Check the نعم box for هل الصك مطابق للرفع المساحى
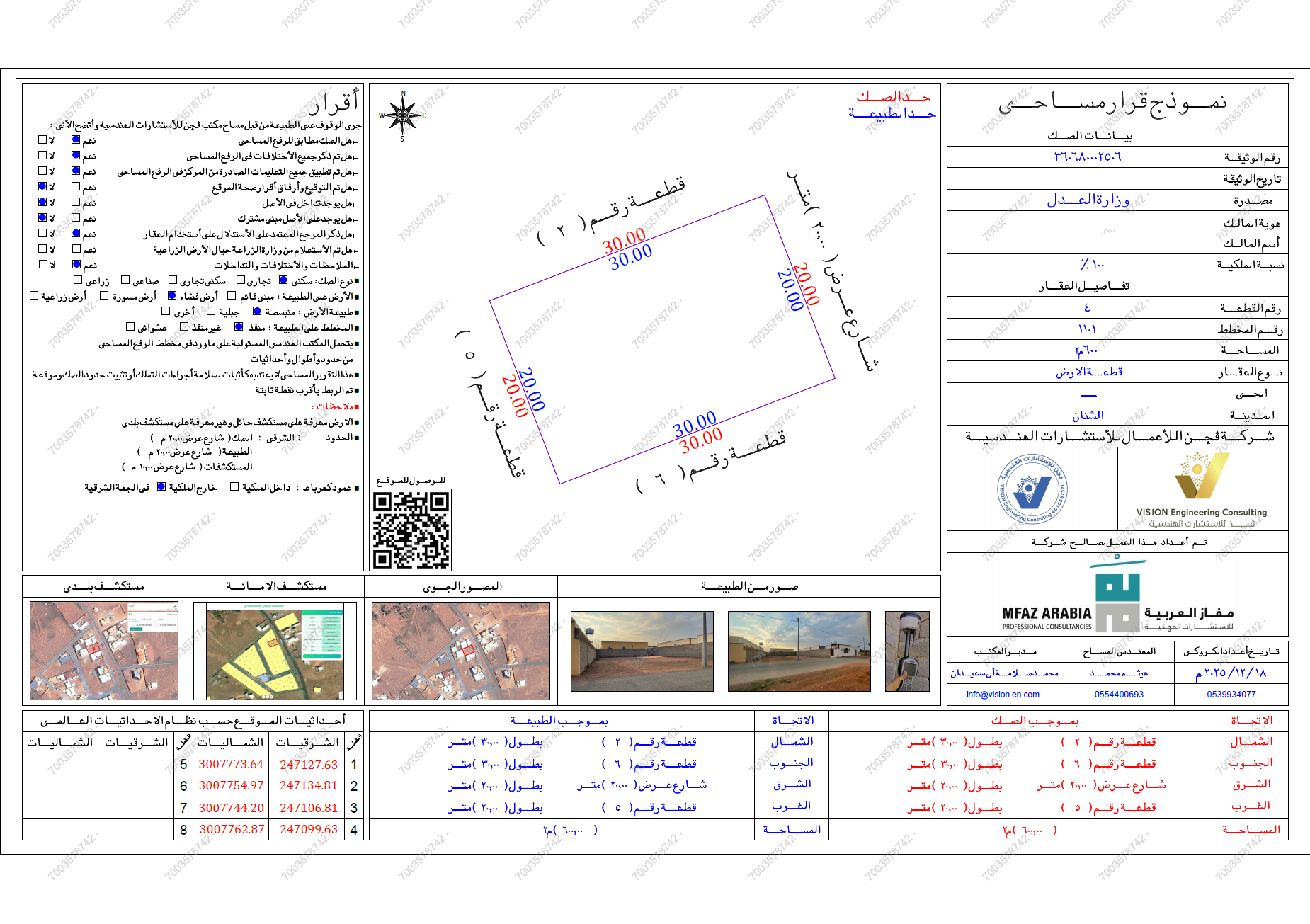The width and height of the screenshot is (1310, 924). pyautogui.click(x=76, y=140)
